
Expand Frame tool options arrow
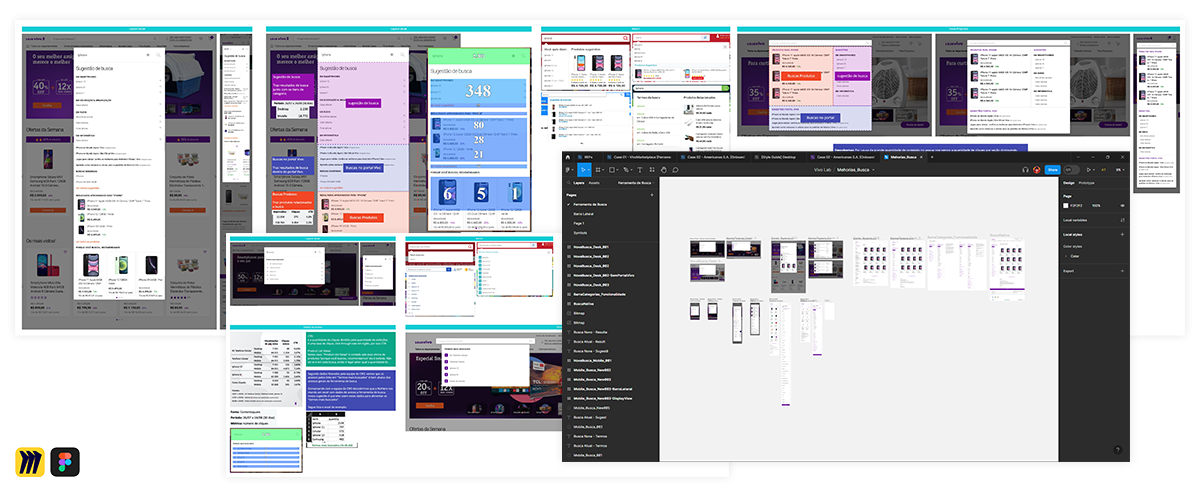click(603, 170)
